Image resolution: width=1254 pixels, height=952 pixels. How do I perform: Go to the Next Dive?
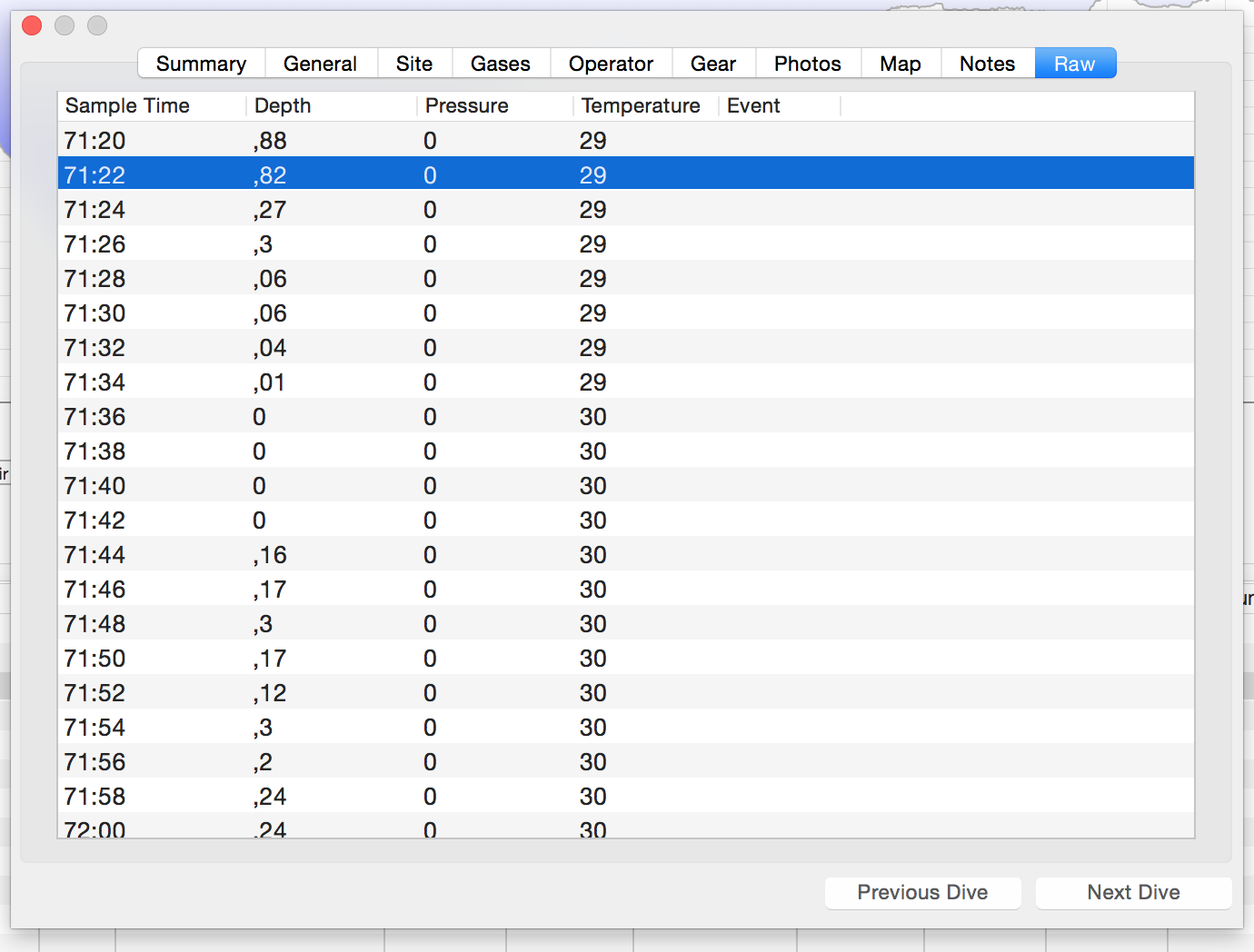coord(1133,892)
